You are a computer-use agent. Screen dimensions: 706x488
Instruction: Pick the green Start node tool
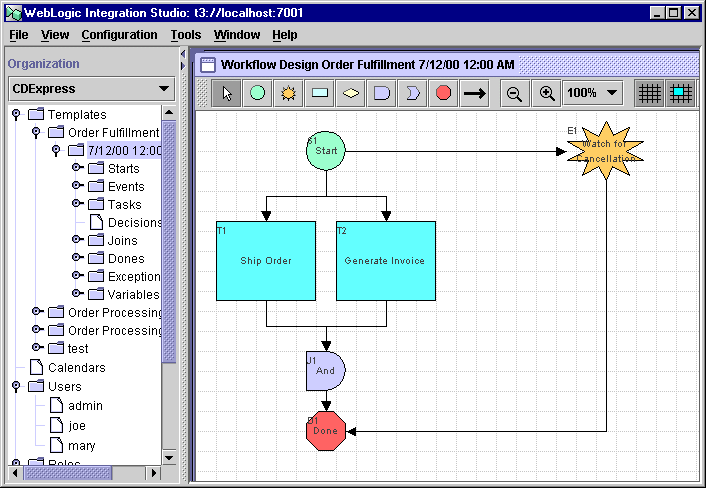pyautogui.click(x=257, y=93)
